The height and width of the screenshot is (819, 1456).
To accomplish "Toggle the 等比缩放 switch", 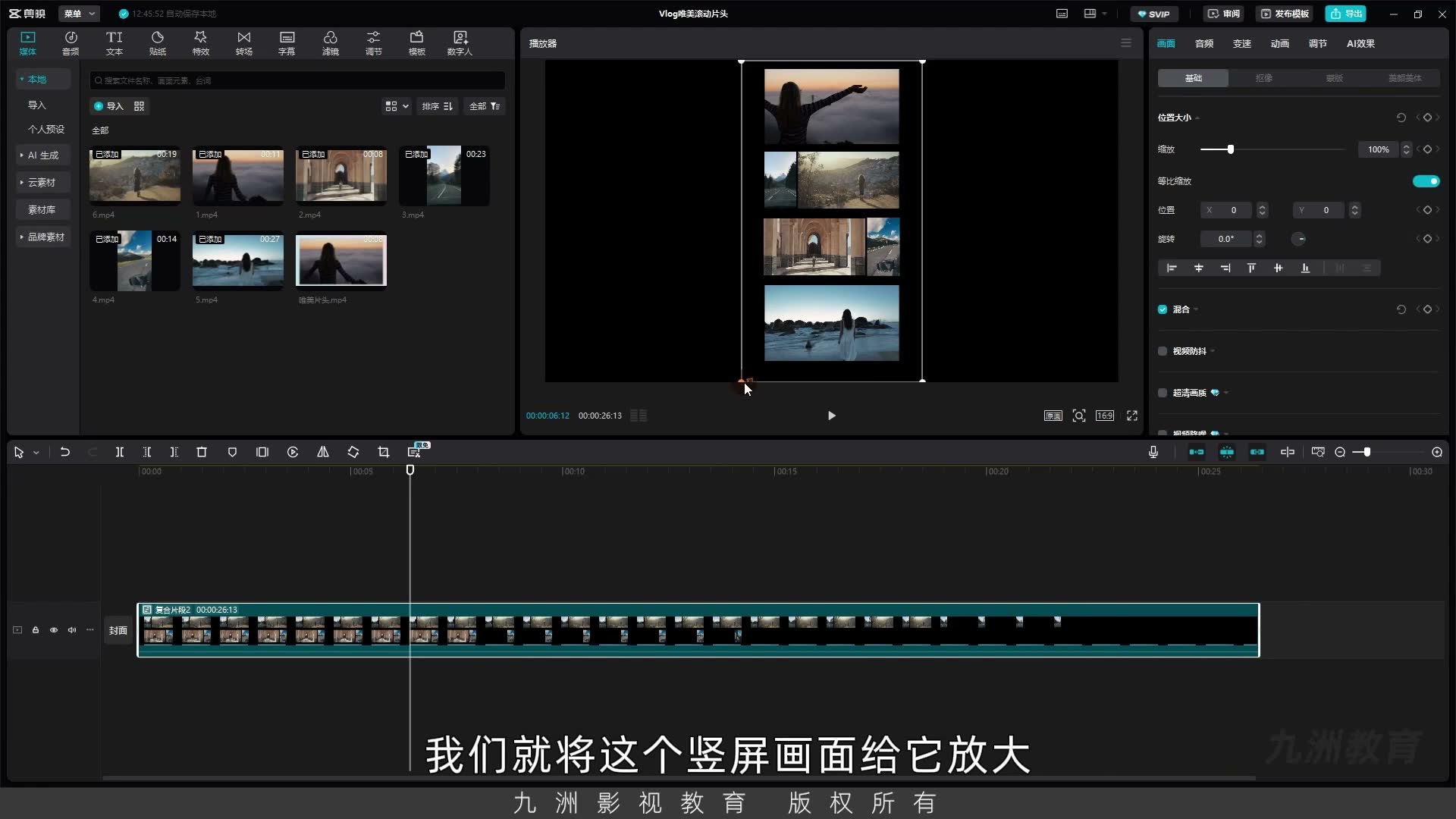I will [x=1426, y=181].
